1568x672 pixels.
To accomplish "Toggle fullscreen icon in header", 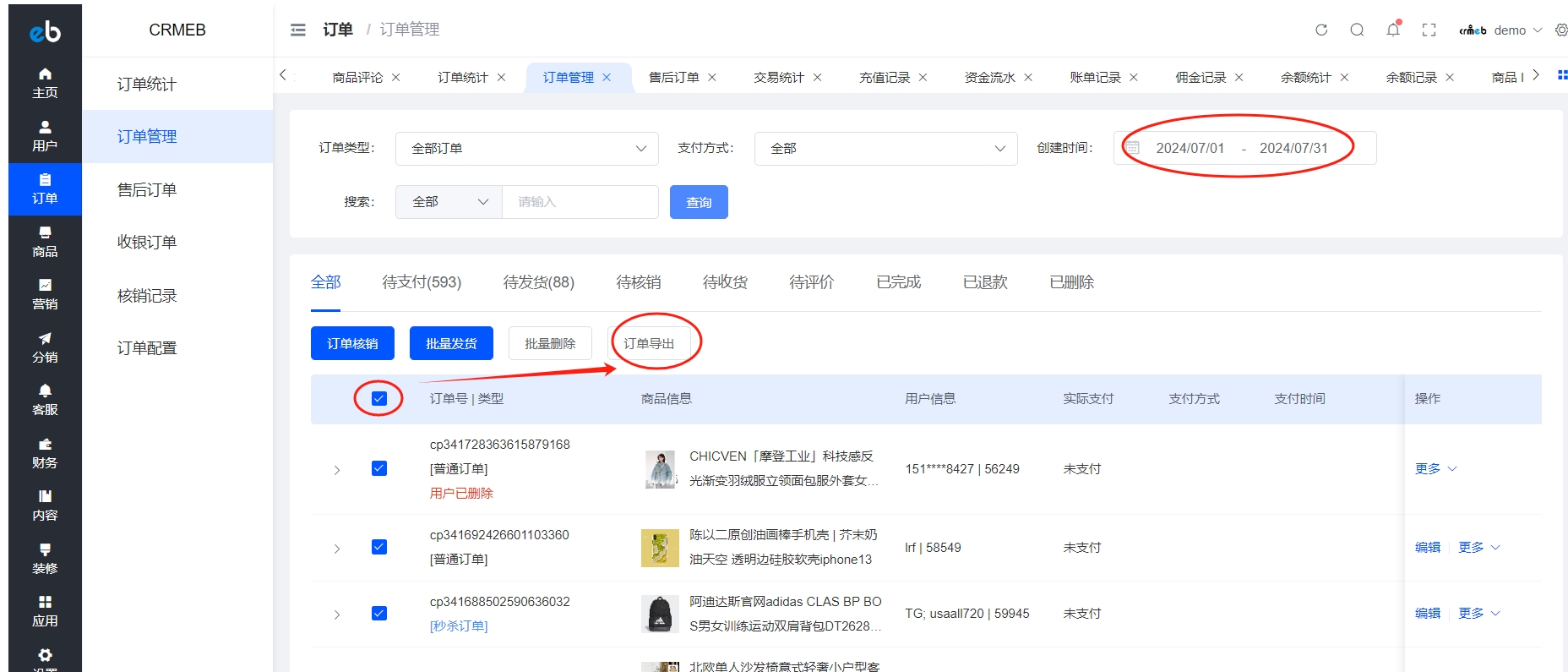I will click(1429, 30).
